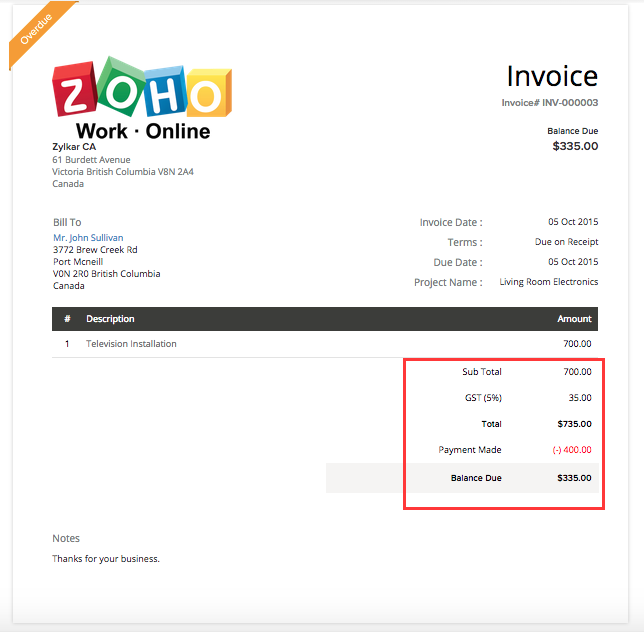This screenshot has height=632, width=644.
Task: Click line item amount 700.00
Action: click(x=577, y=344)
